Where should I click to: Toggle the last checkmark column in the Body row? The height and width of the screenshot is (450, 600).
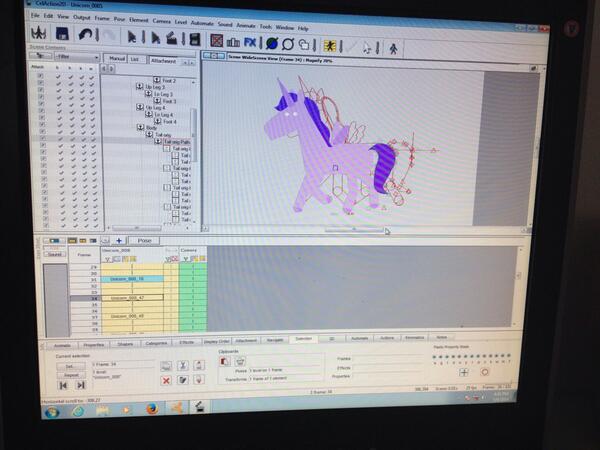92,126
